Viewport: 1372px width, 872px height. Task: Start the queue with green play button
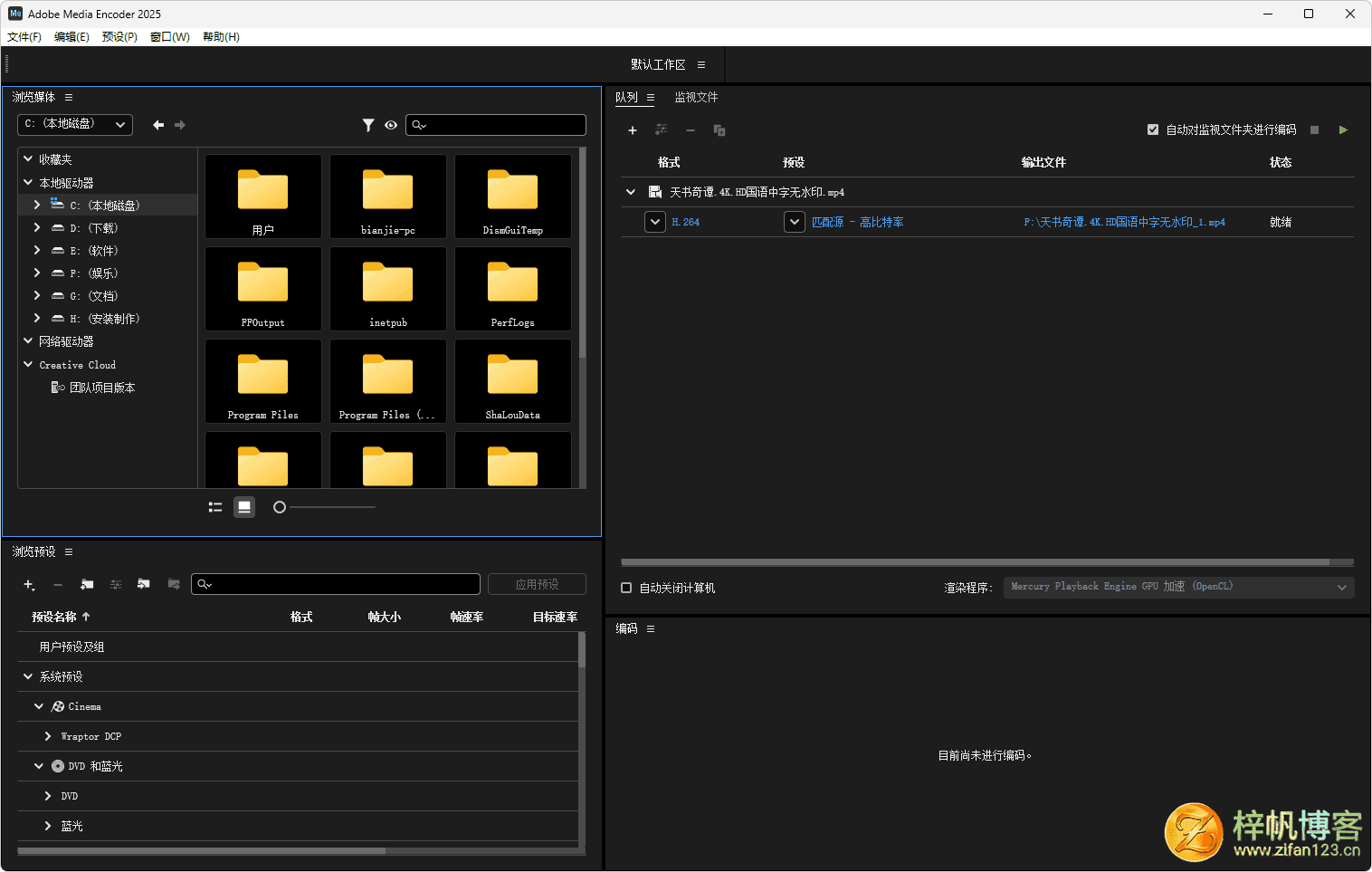[x=1343, y=129]
